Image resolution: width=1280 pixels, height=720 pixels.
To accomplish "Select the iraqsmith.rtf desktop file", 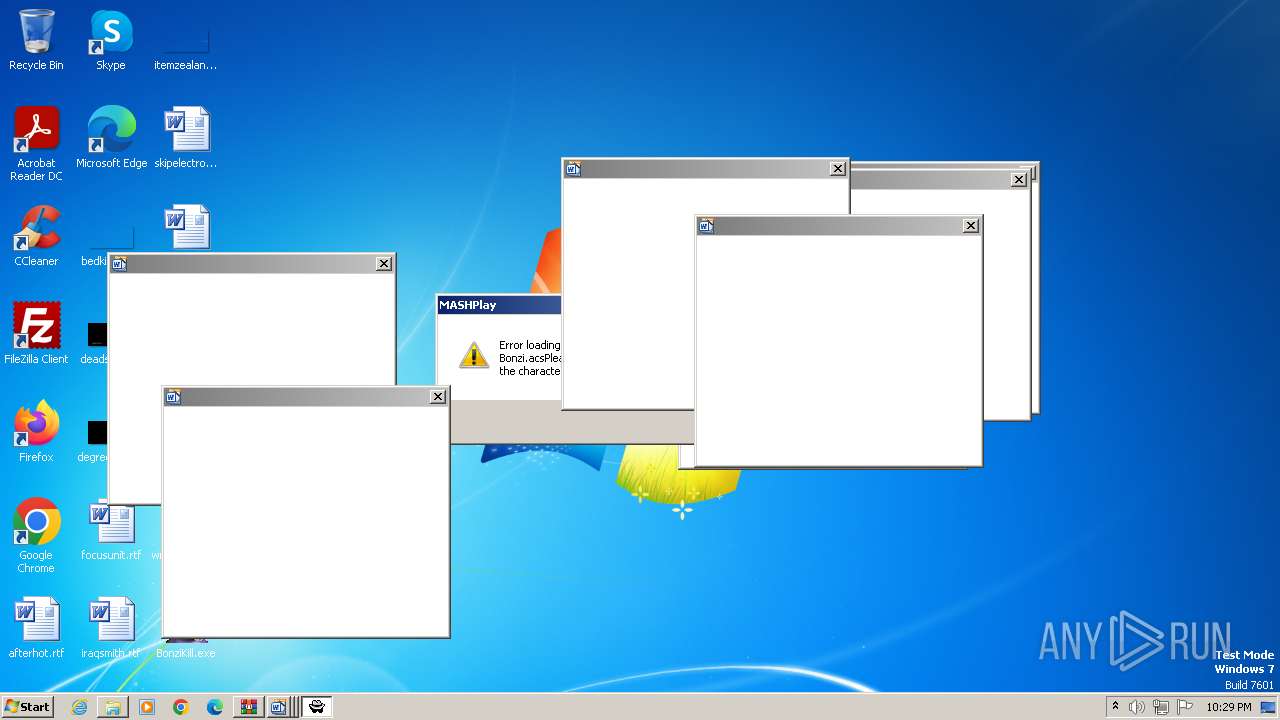I will pos(111,628).
